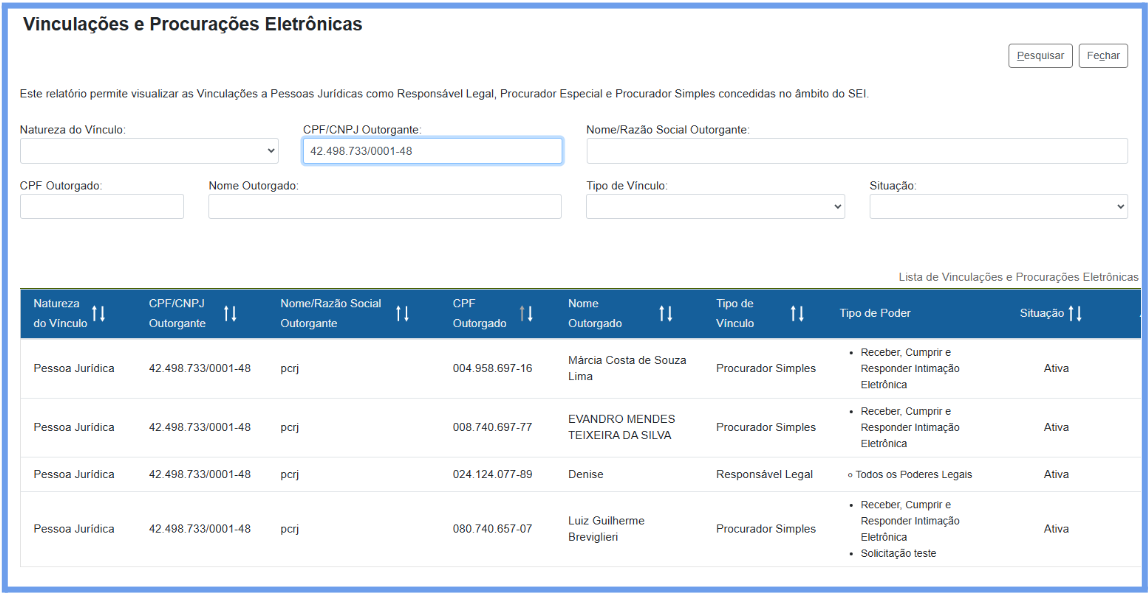Expand the Tipo de Vínculo filter dropdown
This screenshot has height=594, width=1148.
[715, 206]
